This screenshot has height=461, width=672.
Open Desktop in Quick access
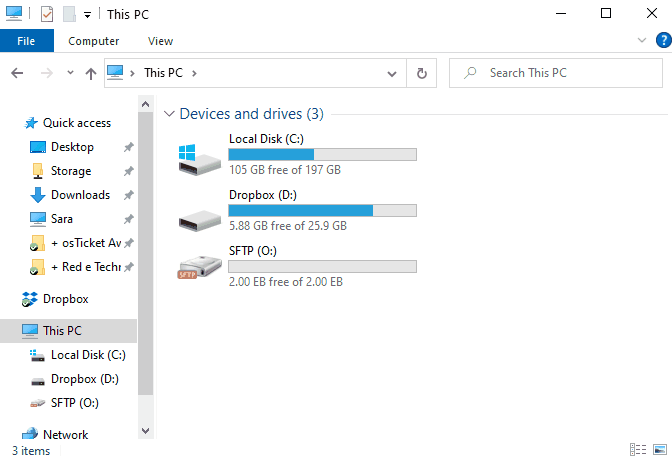(72, 147)
